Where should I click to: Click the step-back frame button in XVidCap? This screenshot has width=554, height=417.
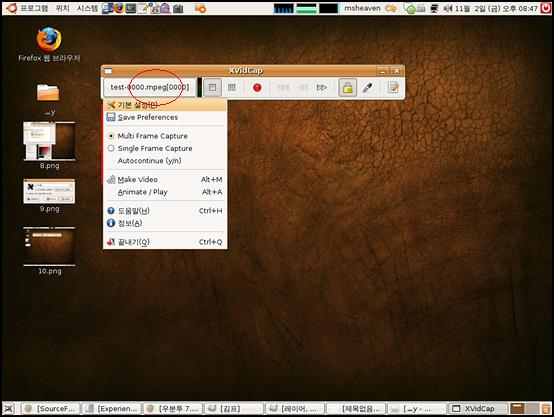[283, 87]
